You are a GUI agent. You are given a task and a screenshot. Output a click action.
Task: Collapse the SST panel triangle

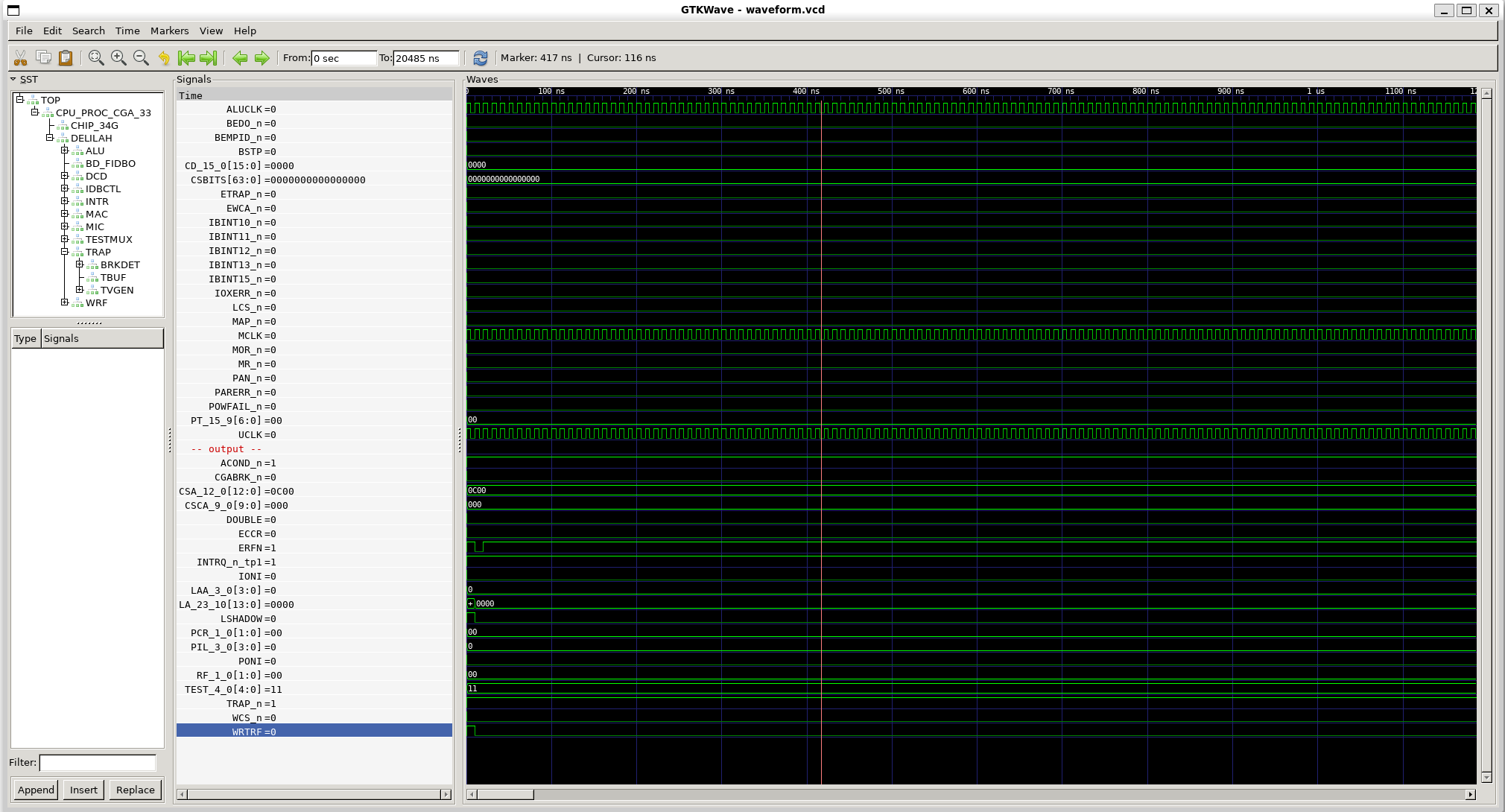[13, 79]
